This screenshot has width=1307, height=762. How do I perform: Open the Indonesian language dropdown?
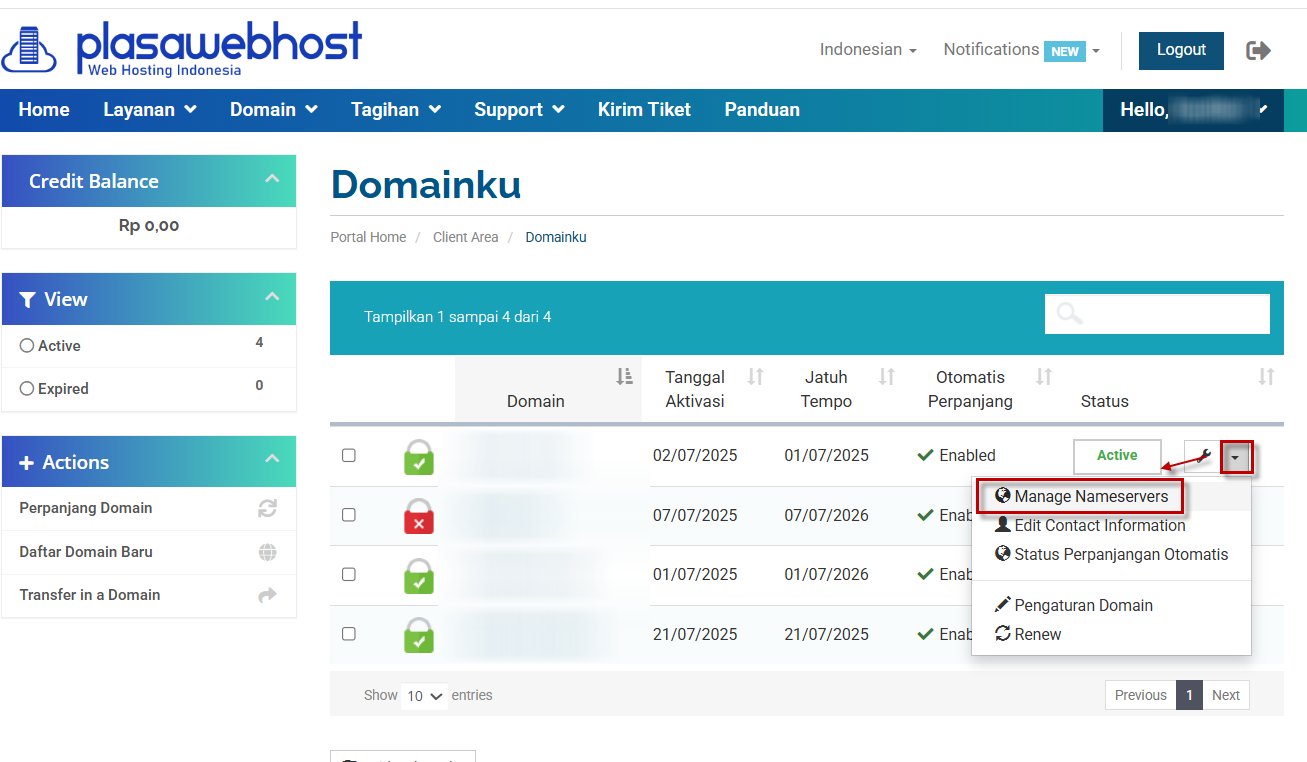(867, 50)
